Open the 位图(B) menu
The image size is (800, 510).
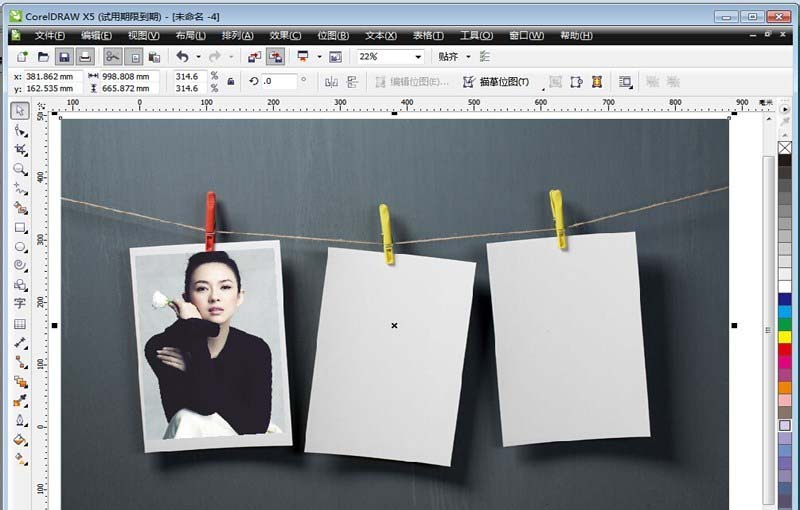(333, 35)
